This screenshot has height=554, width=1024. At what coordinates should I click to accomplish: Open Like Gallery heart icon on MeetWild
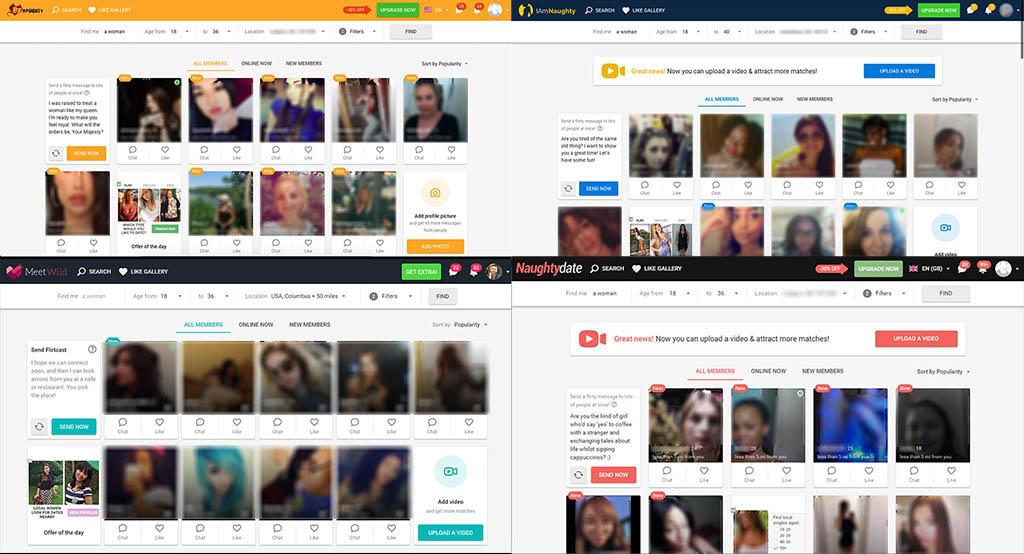[x=123, y=272]
